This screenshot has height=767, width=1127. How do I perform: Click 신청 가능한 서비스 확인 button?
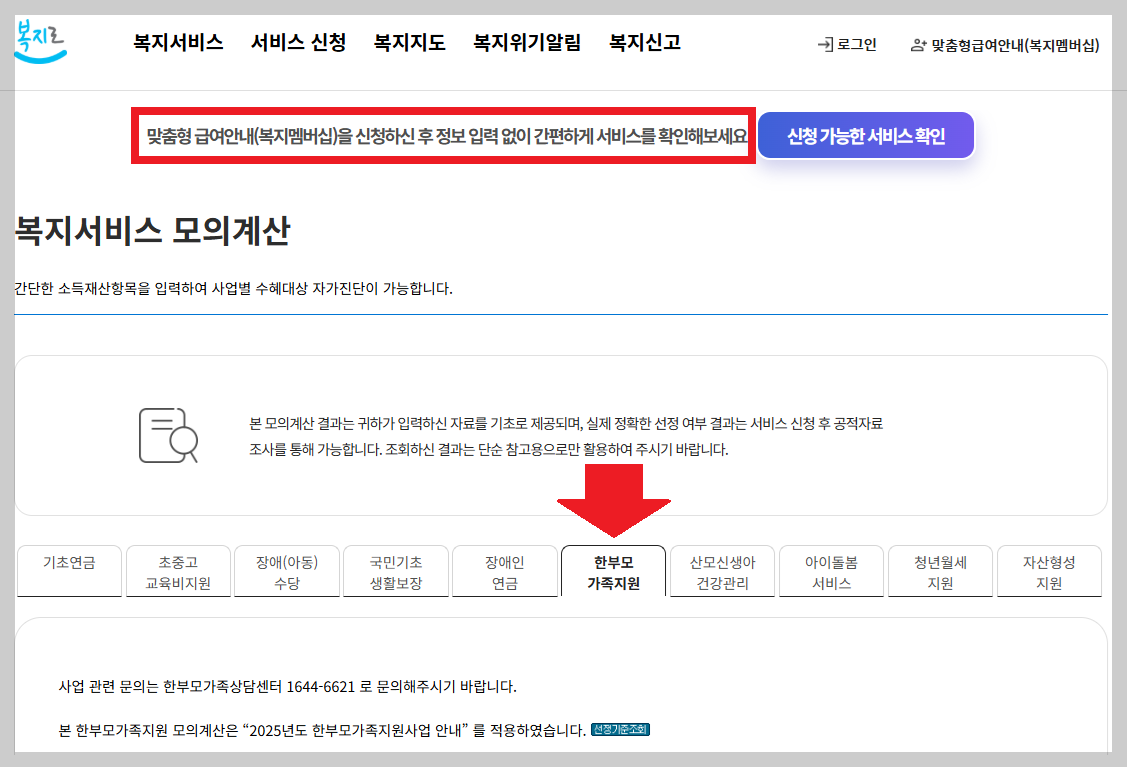click(866, 135)
